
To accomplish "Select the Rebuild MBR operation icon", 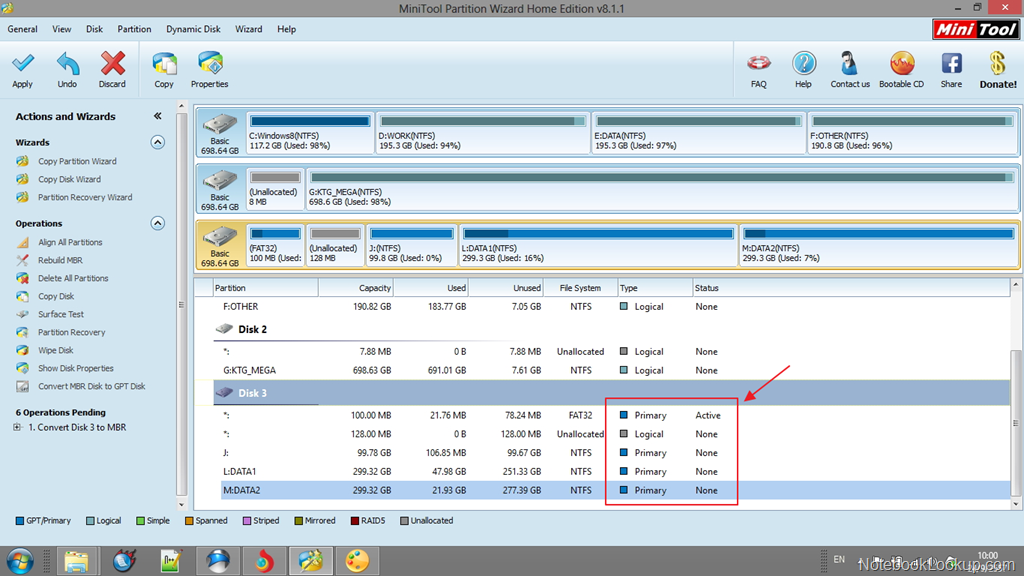I will [x=24, y=260].
